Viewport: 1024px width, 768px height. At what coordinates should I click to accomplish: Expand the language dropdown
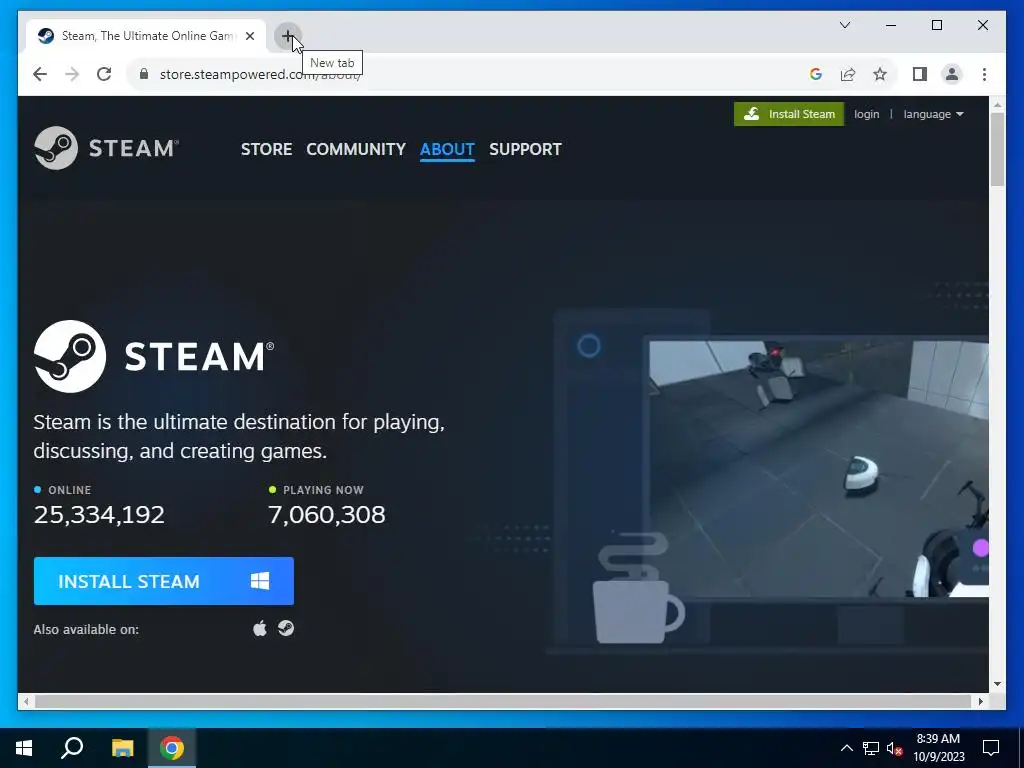933,114
